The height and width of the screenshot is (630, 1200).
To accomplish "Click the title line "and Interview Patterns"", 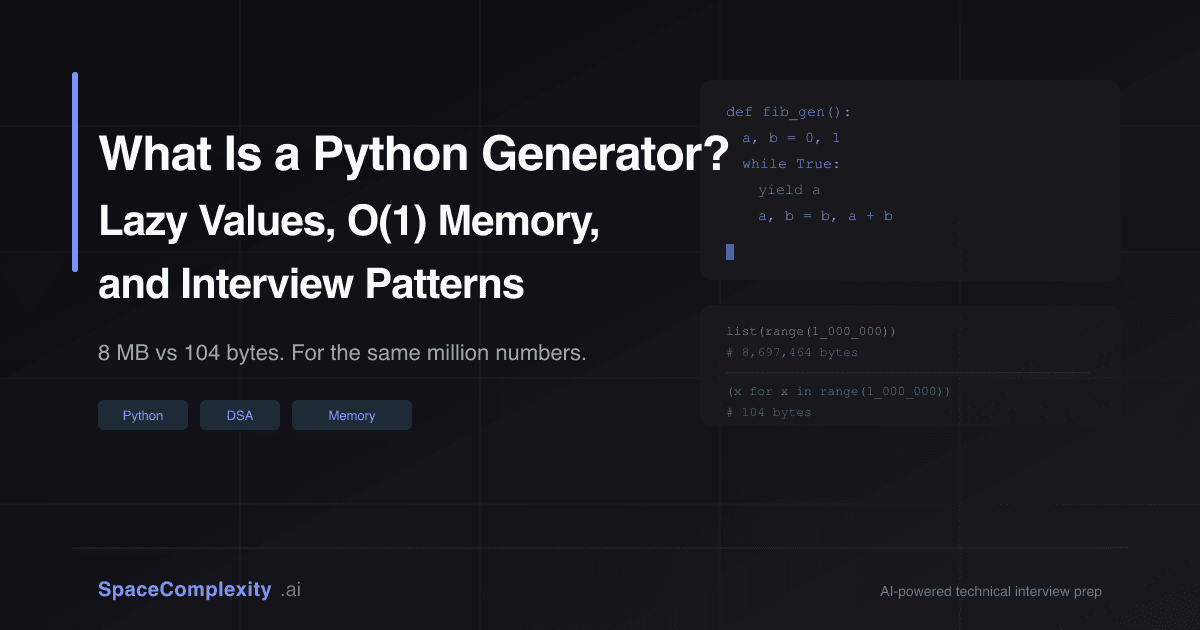I will click(311, 284).
